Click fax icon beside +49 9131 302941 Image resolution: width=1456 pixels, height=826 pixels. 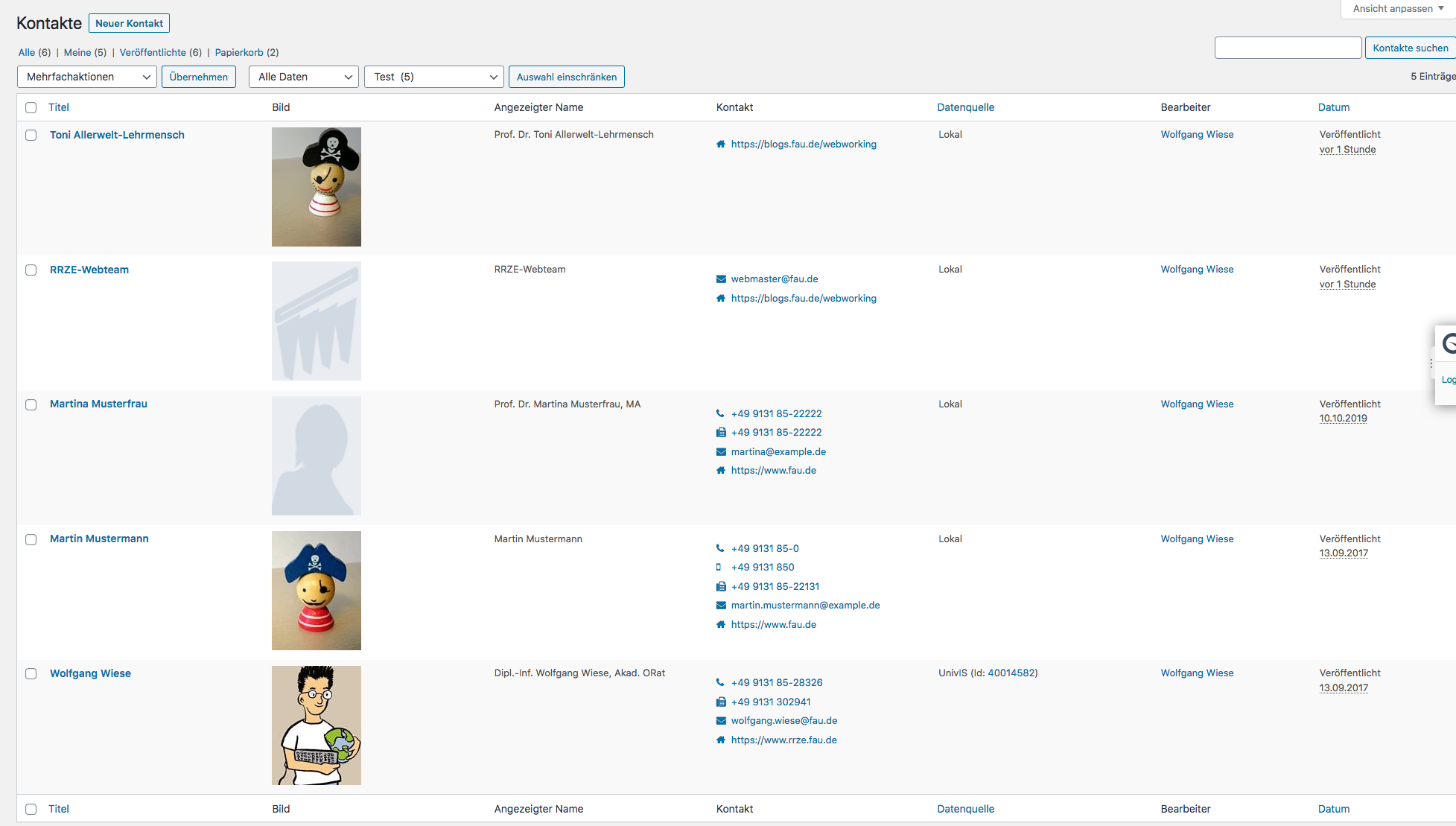(x=720, y=702)
